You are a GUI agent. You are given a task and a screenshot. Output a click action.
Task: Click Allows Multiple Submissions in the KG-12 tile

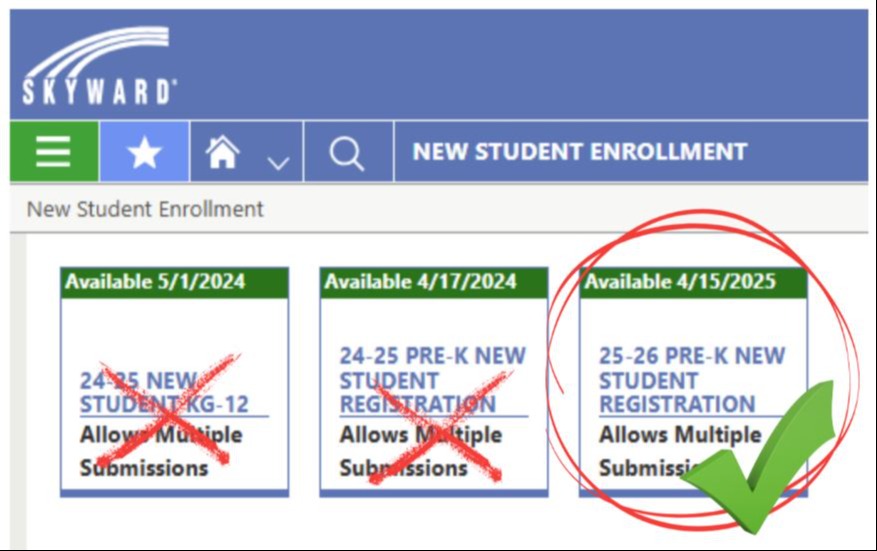coord(161,451)
